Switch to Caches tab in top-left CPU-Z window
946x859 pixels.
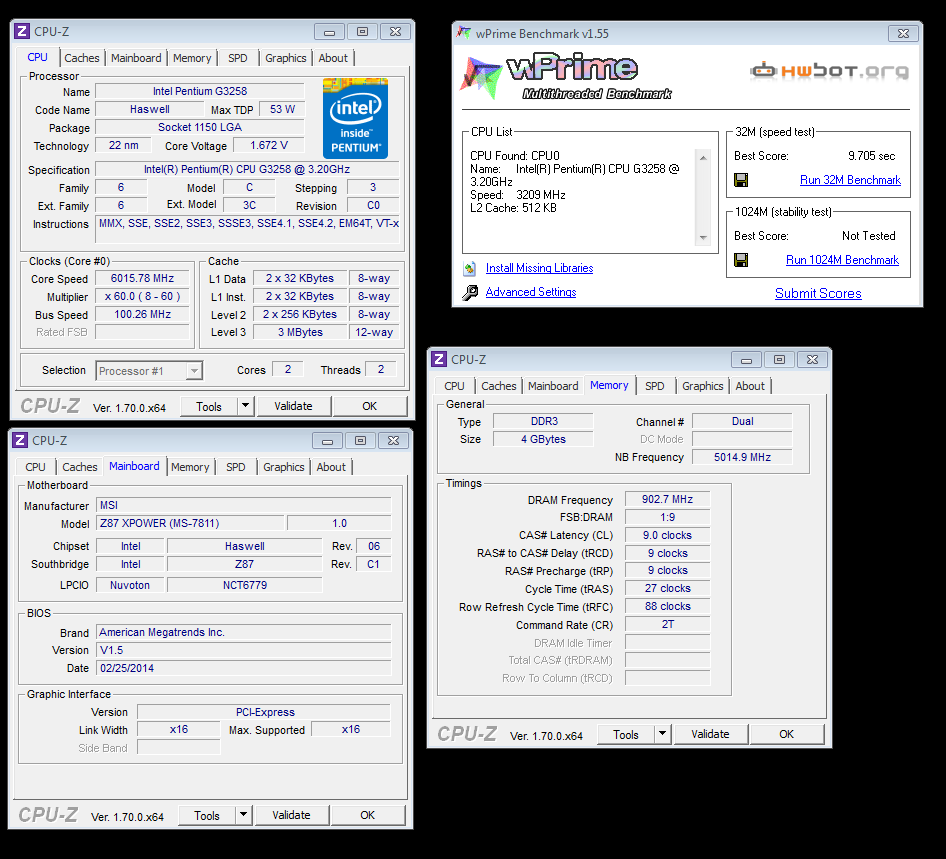click(x=81, y=58)
